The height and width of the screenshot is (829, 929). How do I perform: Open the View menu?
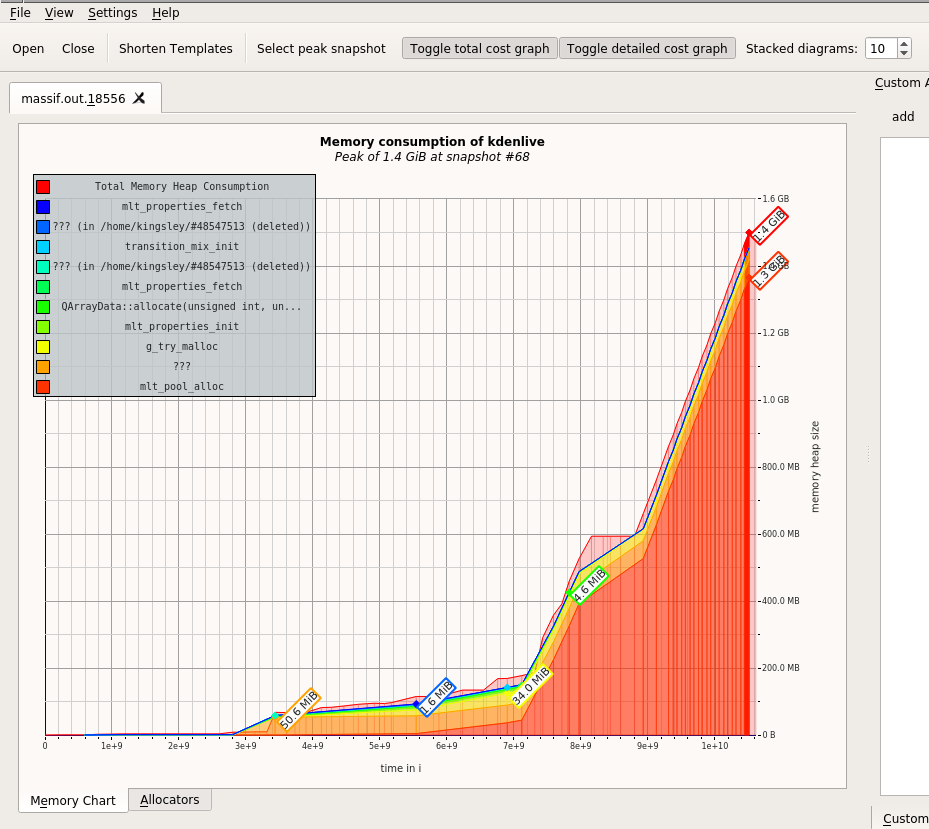point(59,12)
